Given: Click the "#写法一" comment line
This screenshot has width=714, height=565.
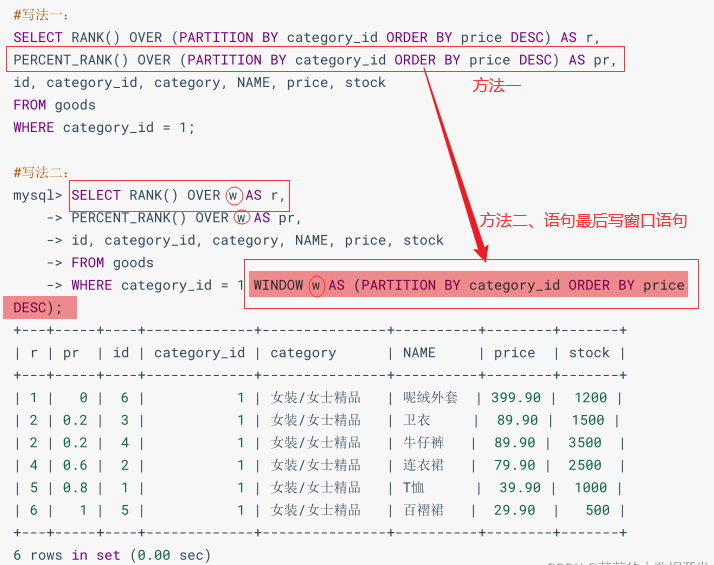Looking at the screenshot, I should pyautogui.click(x=42, y=15).
